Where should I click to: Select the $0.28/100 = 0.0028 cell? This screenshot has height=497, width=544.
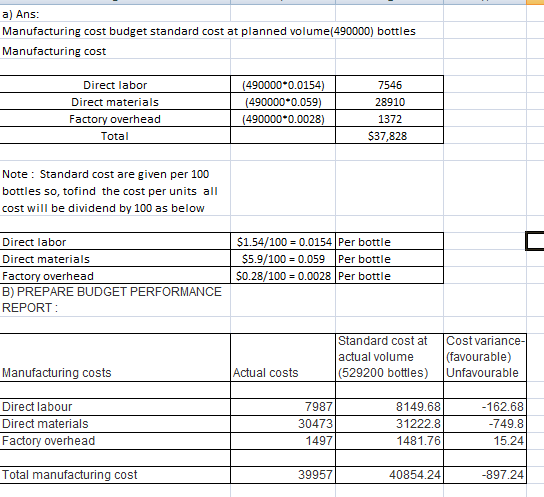point(283,275)
